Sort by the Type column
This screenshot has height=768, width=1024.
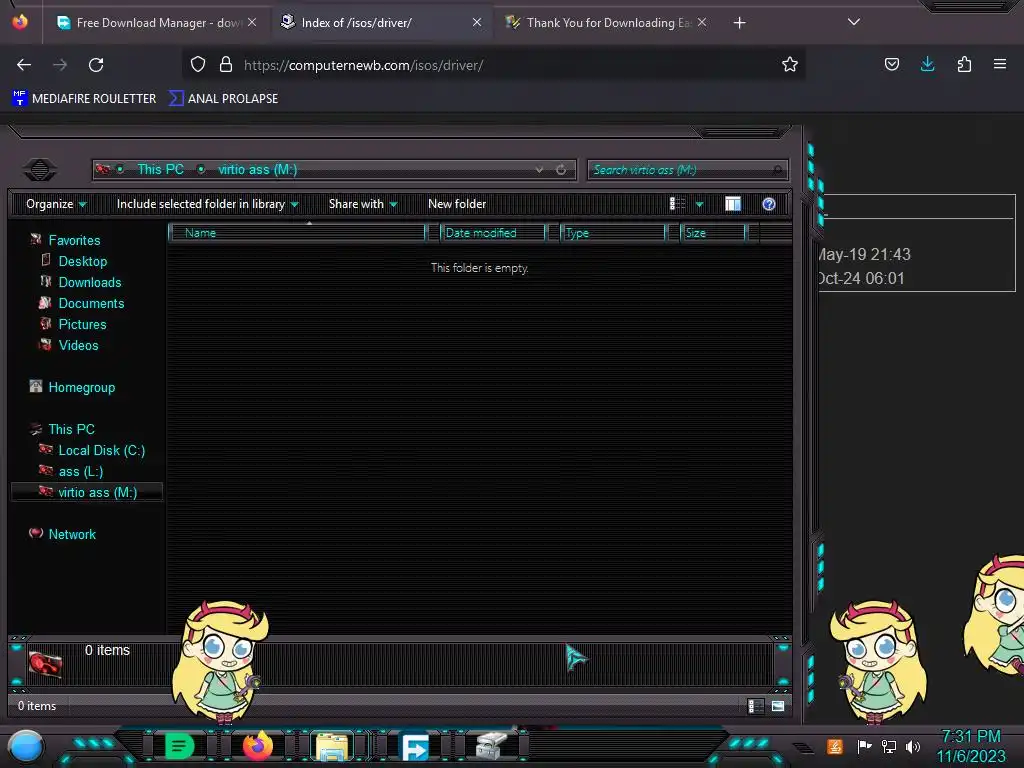[613, 233]
